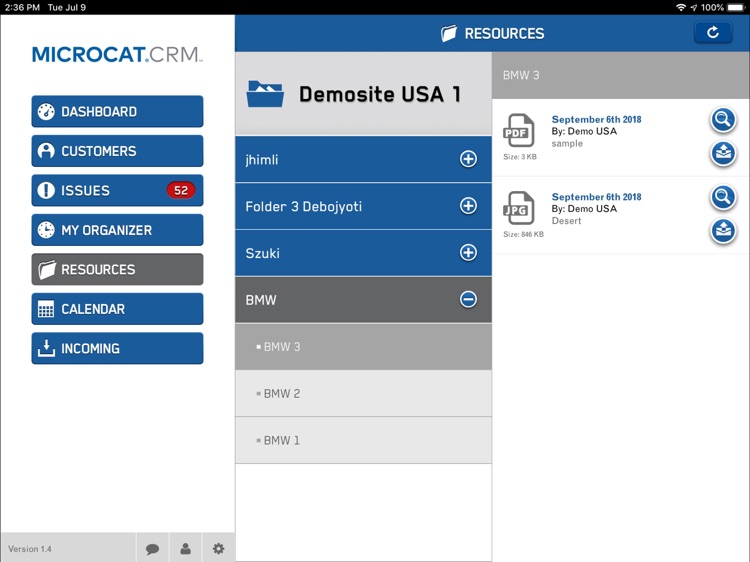Open the Issues section
The image size is (750, 562).
coord(117,190)
